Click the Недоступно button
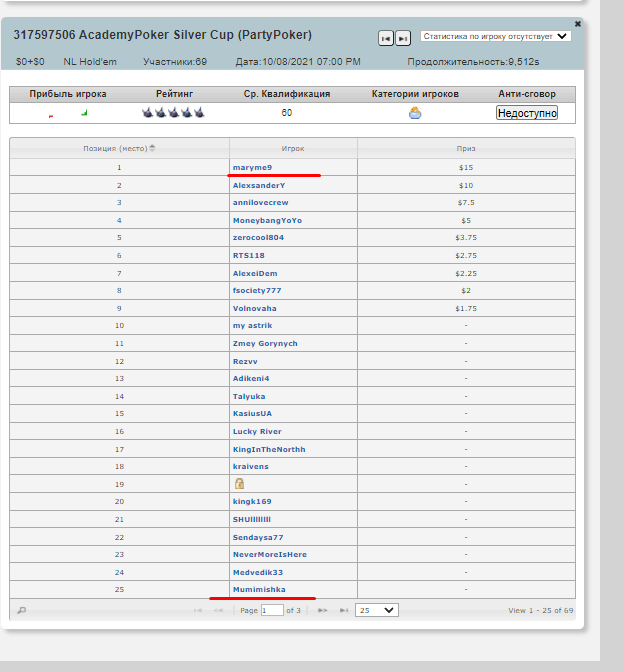This screenshot has height=672, width=623. point(527,113)
